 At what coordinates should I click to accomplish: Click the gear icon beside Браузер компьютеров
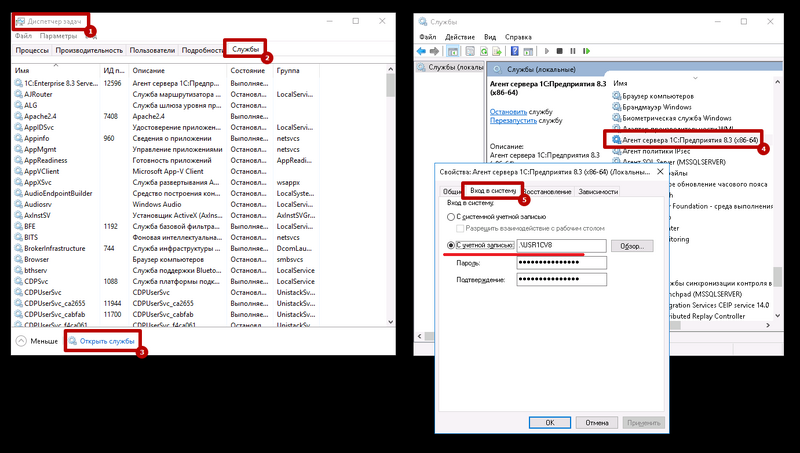click(x=616, y=96)
